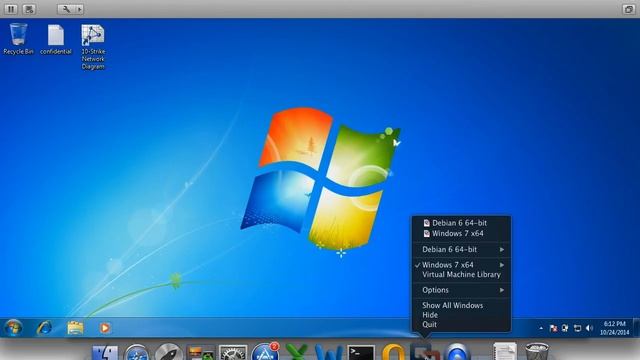Open Terminal from the dock
Image resolution: width=640 pixels, height=360 pixels.
tap(361, 353)
